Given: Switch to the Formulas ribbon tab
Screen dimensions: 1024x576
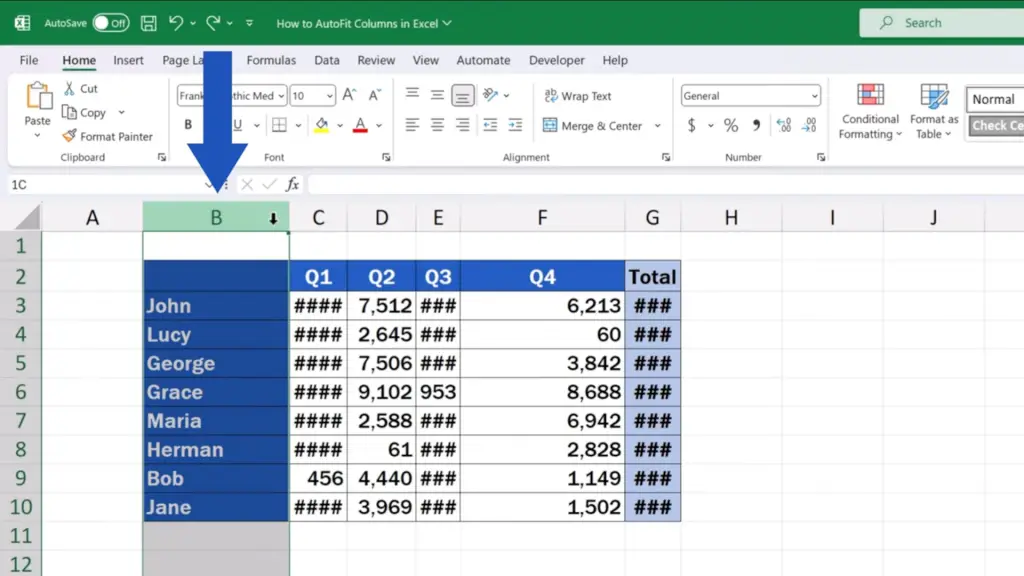Looking at the screenshot, I should pos(271,60).
